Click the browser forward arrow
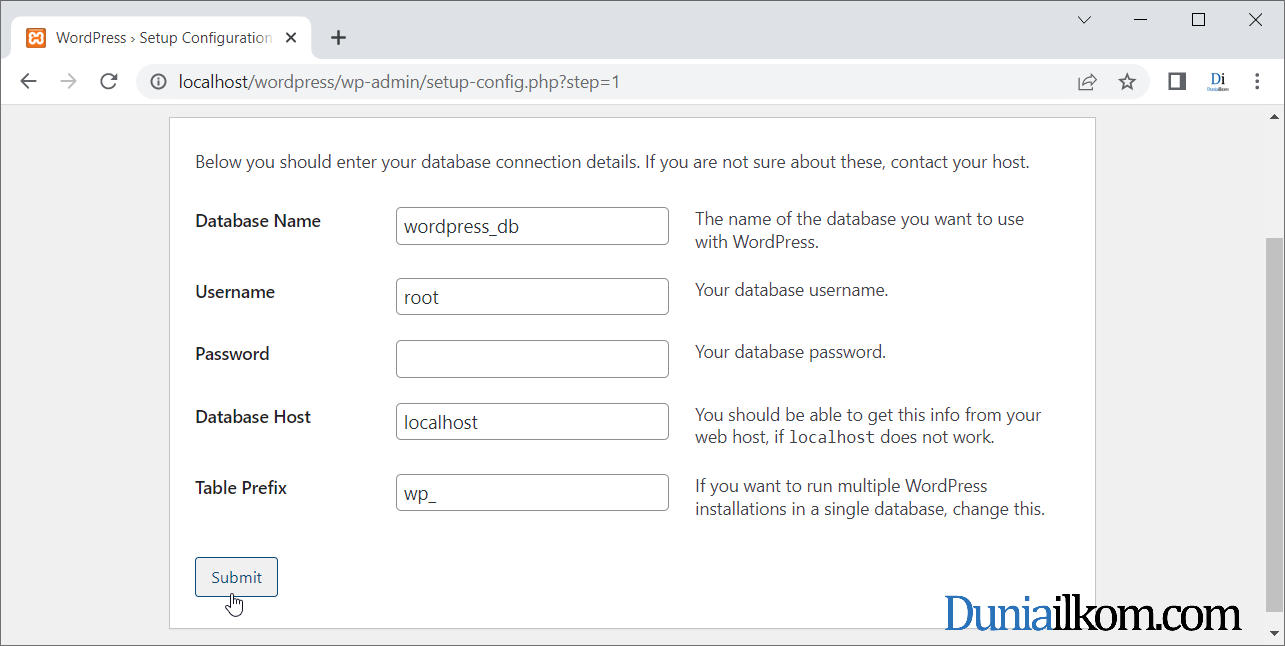Viewport: 1285px width, 646px height. tap(68, 82)
